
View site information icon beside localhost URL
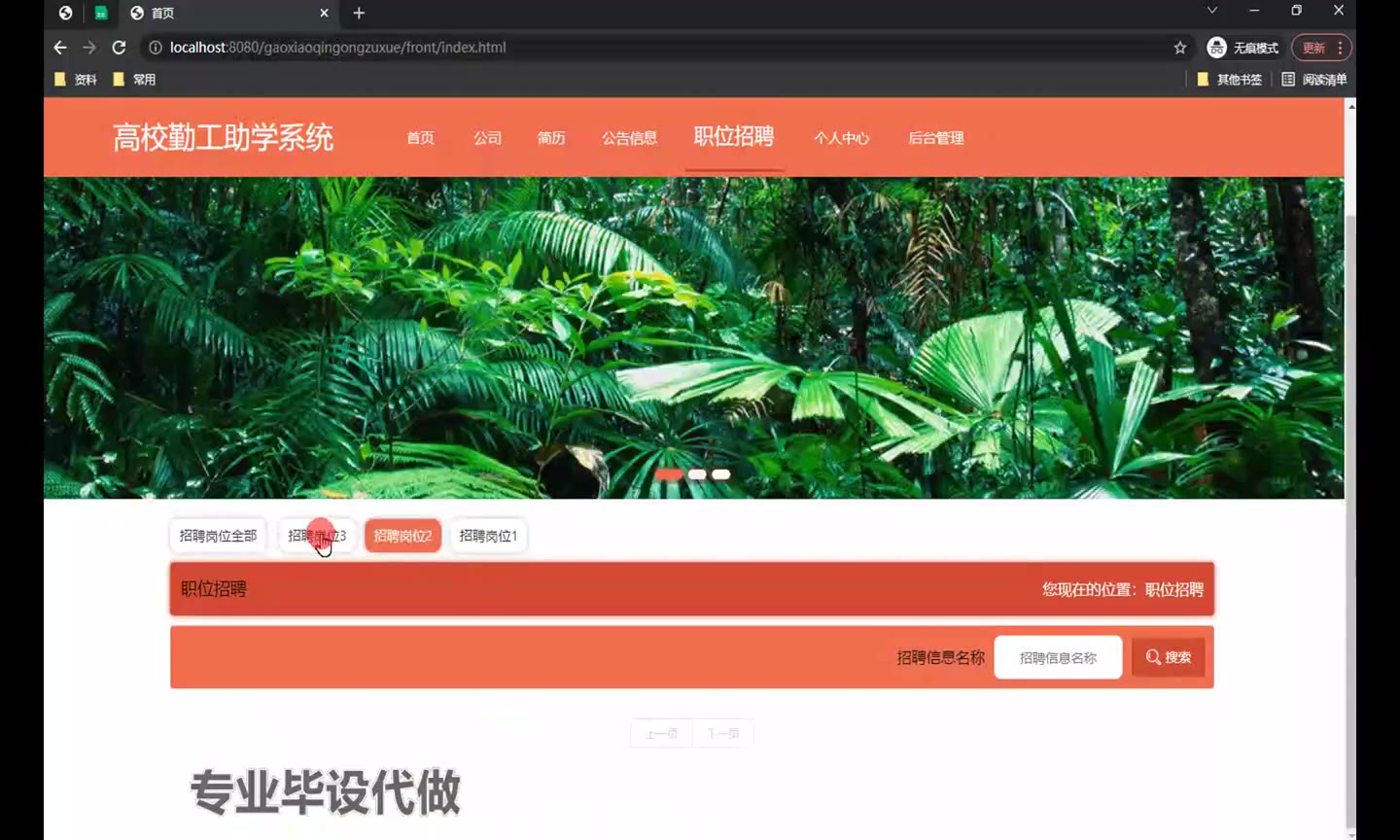pos(155,48)
